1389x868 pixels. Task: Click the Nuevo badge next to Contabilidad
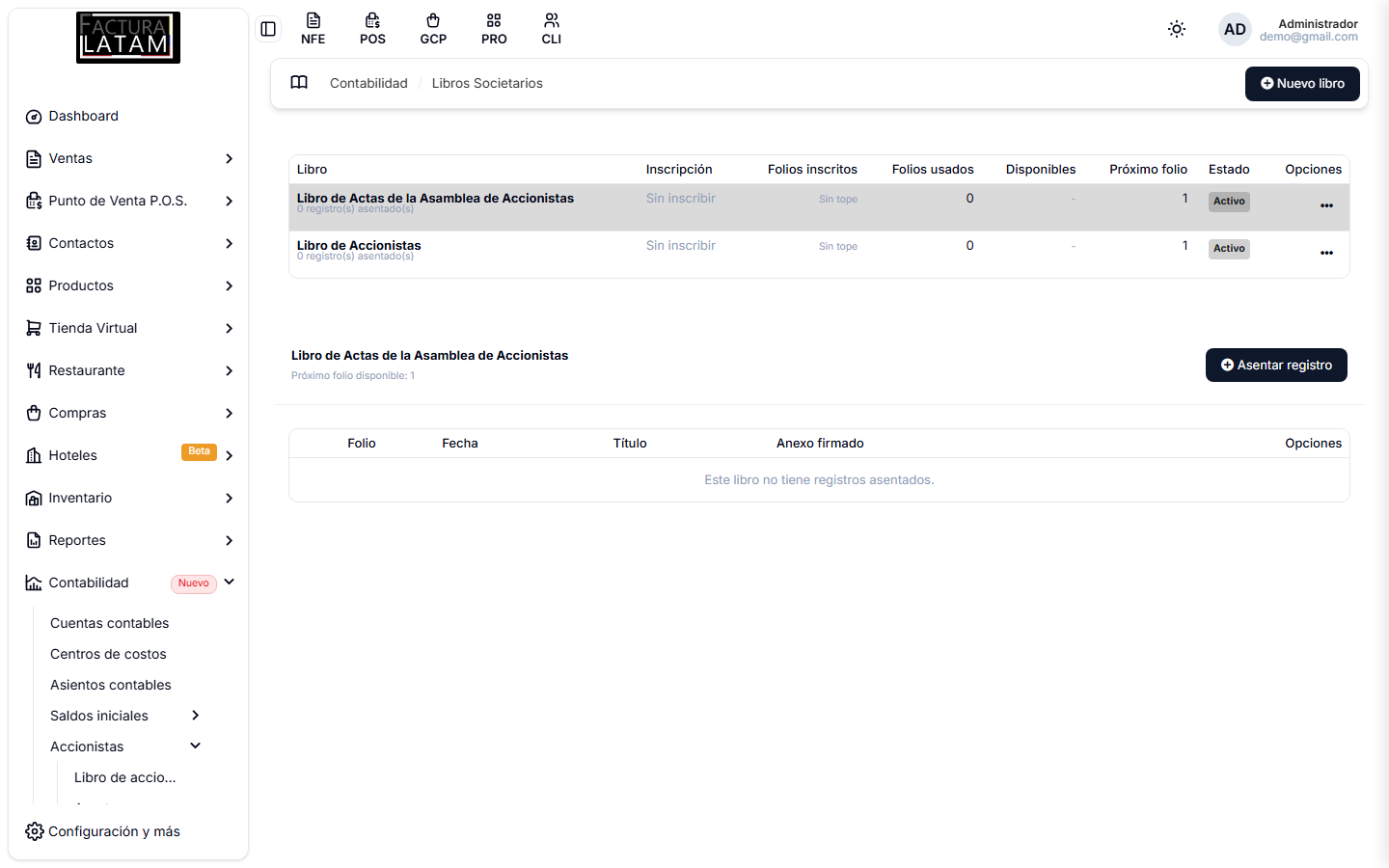(x=194, y=583)
